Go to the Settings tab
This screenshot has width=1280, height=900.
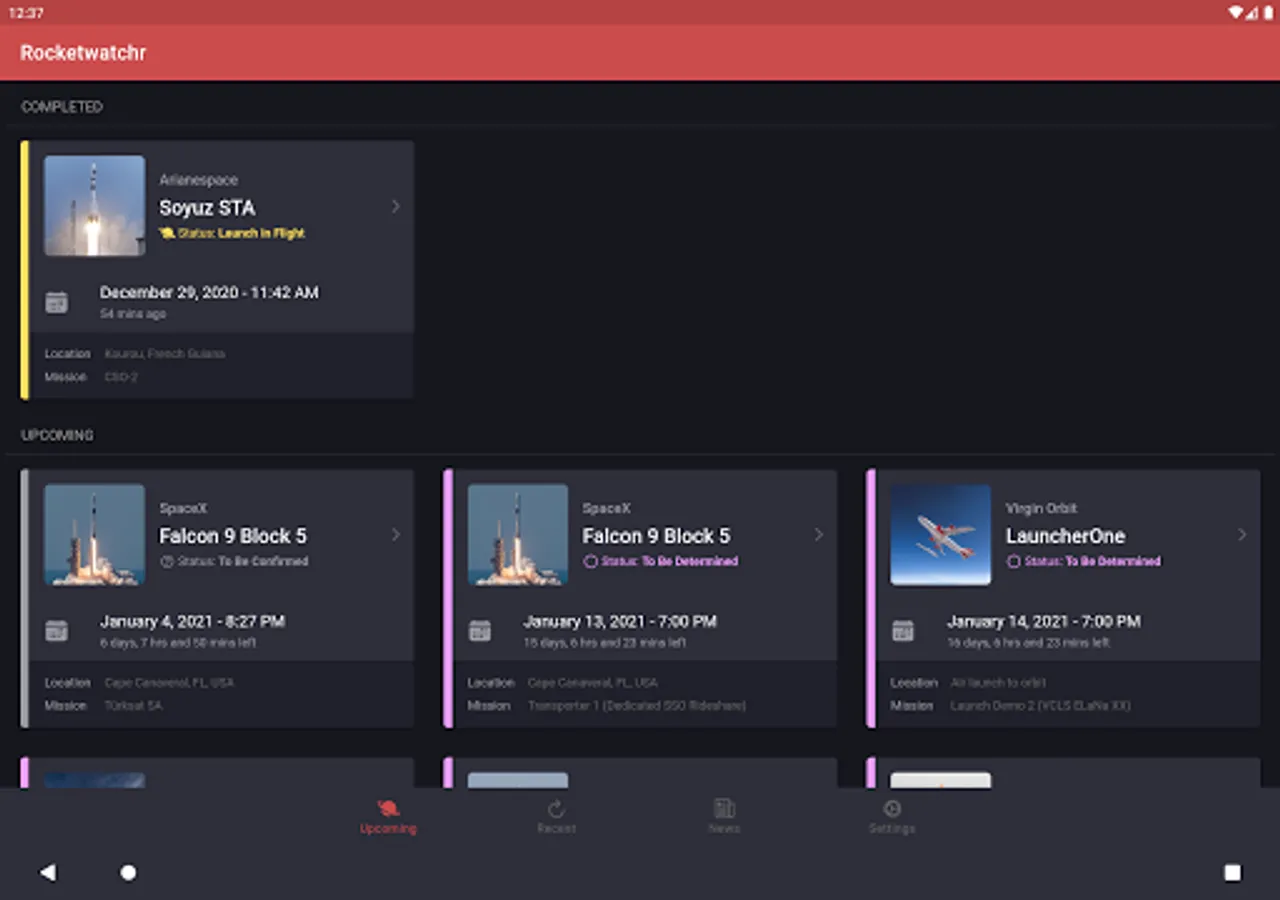892,817
